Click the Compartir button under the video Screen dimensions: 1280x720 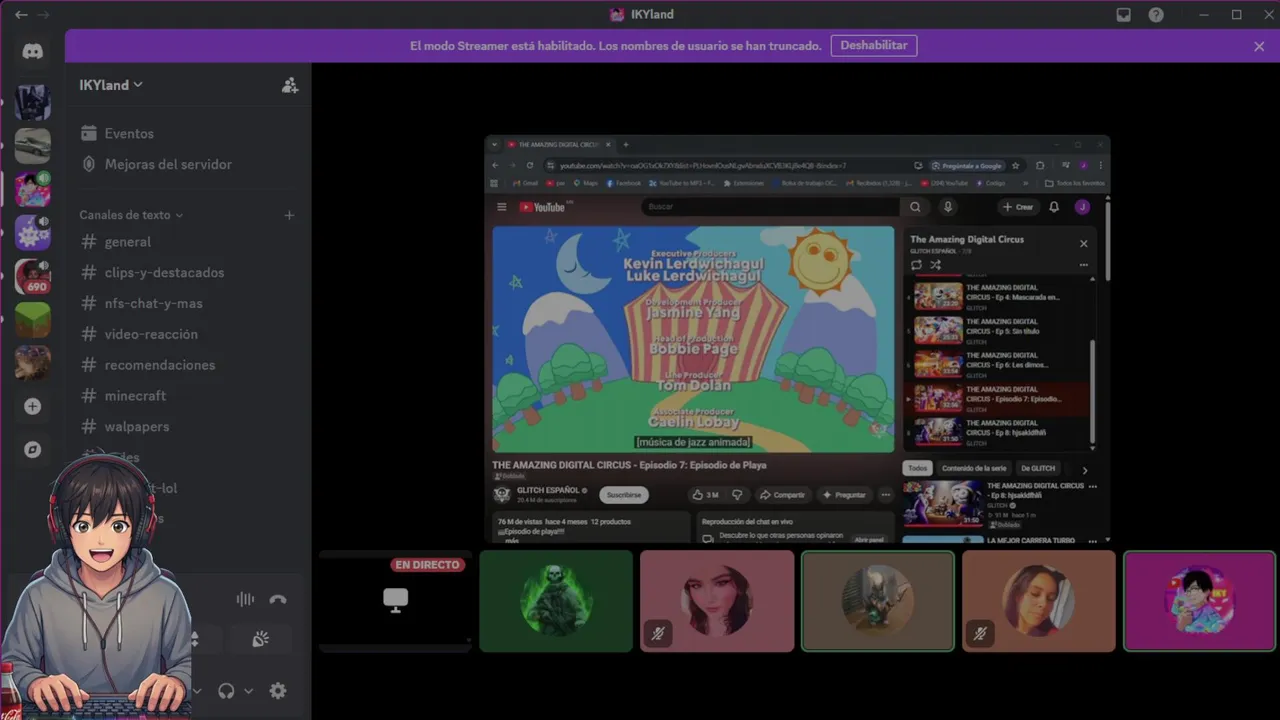[x=782, y=495]
